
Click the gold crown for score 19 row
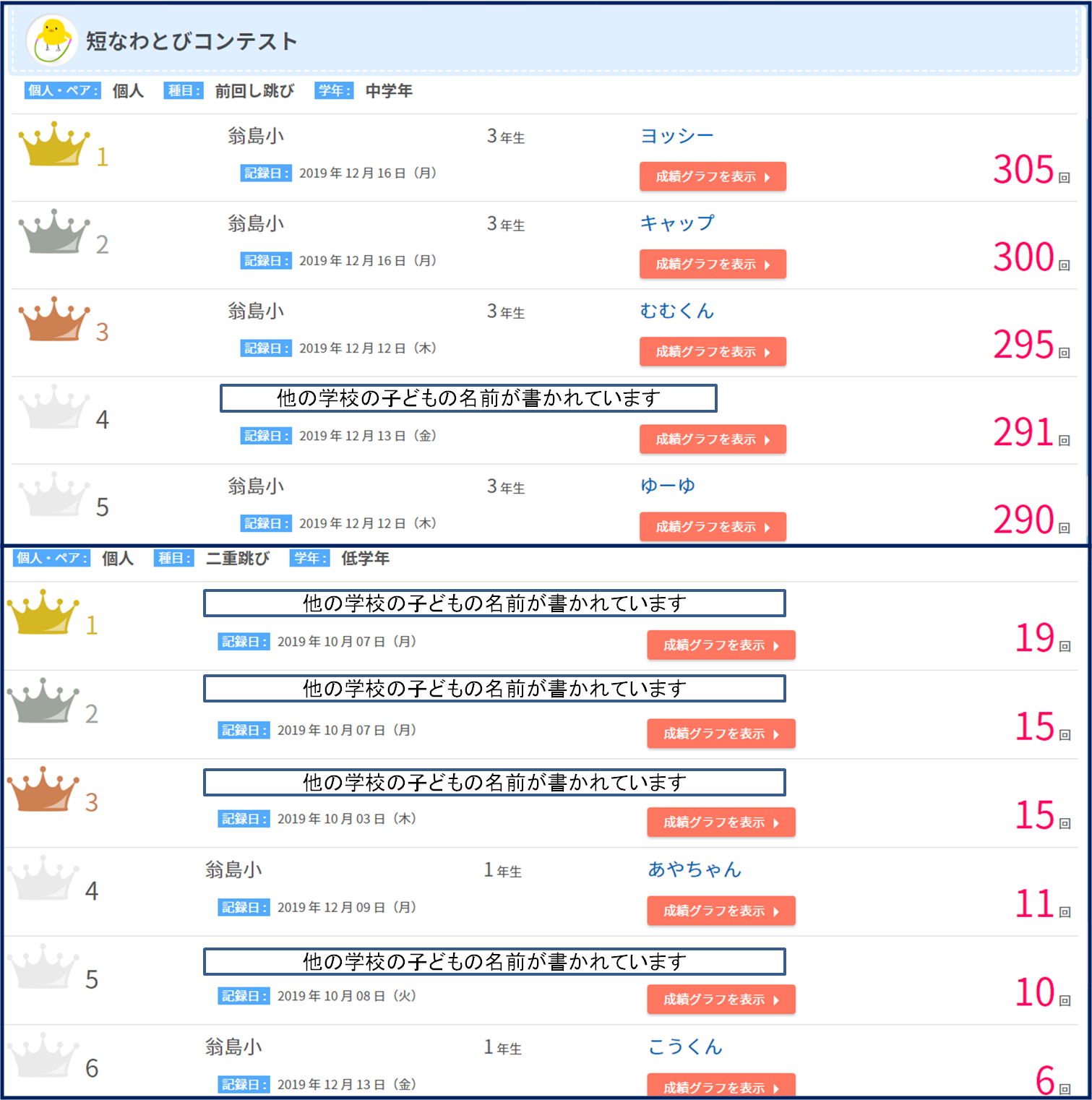tap(43, 611)
